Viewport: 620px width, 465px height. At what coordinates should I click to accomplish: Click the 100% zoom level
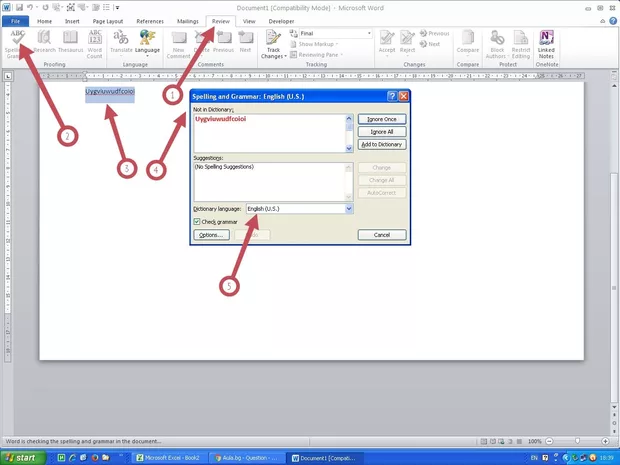click(535, 441)
